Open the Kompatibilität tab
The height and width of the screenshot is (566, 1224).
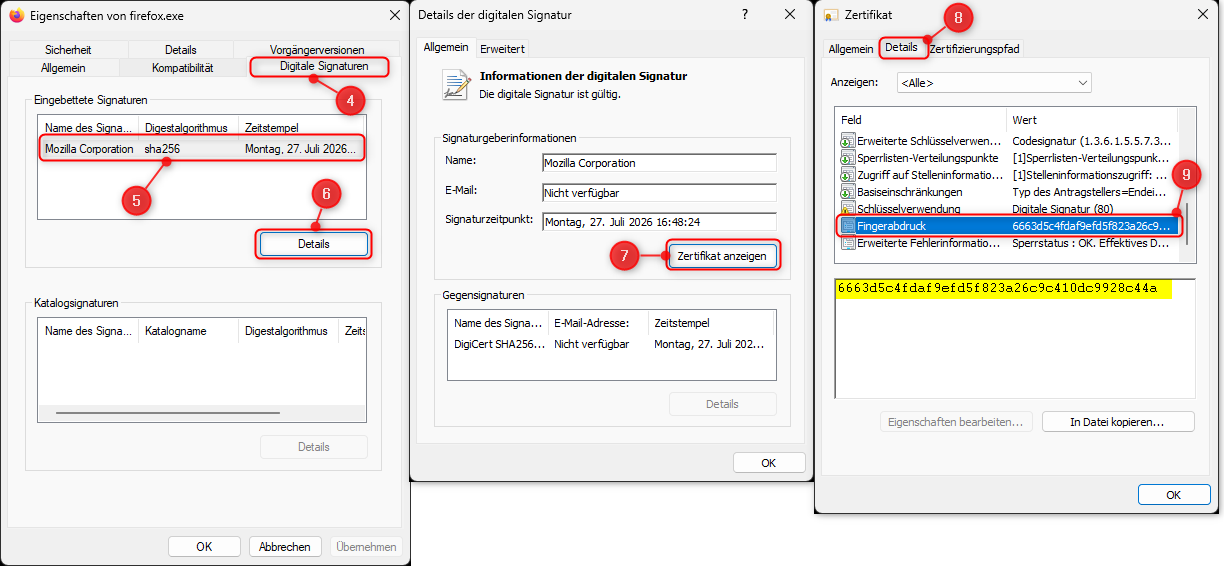click(x=183, y=68)
